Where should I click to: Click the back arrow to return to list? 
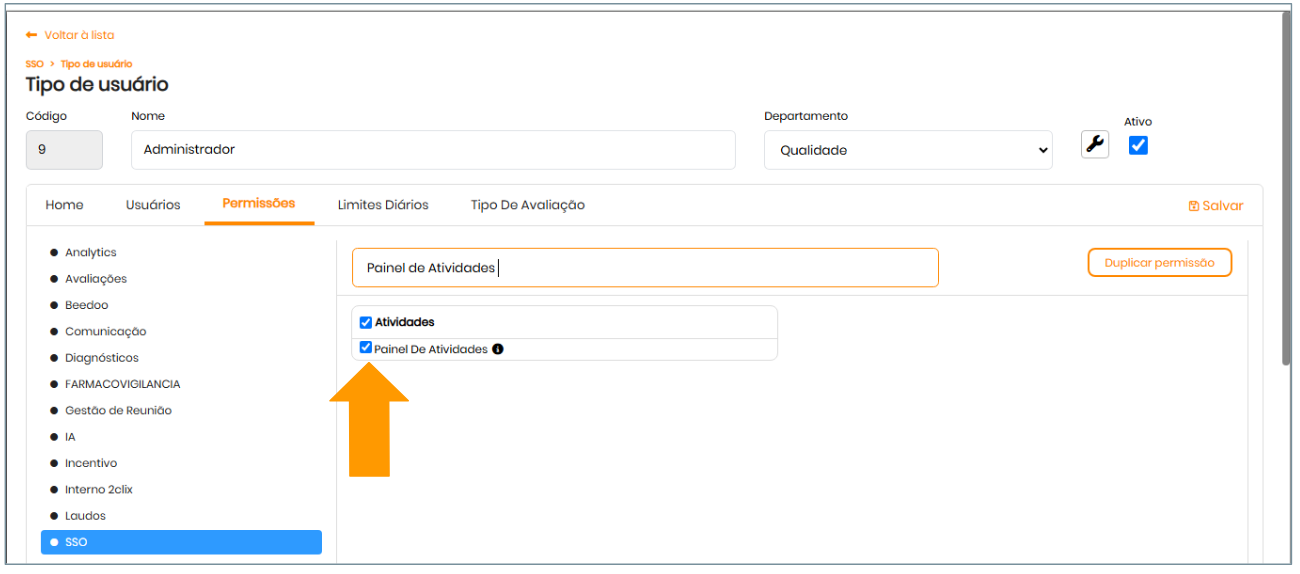click(x=32, y=35)
